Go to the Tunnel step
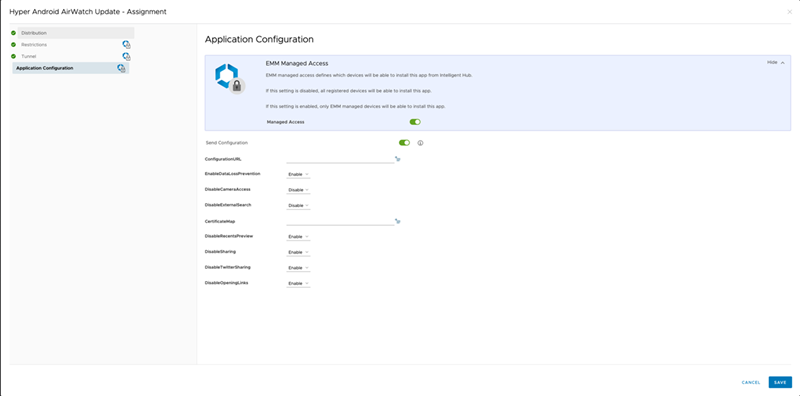The image size is (800, 396). (x=29, y=56)
